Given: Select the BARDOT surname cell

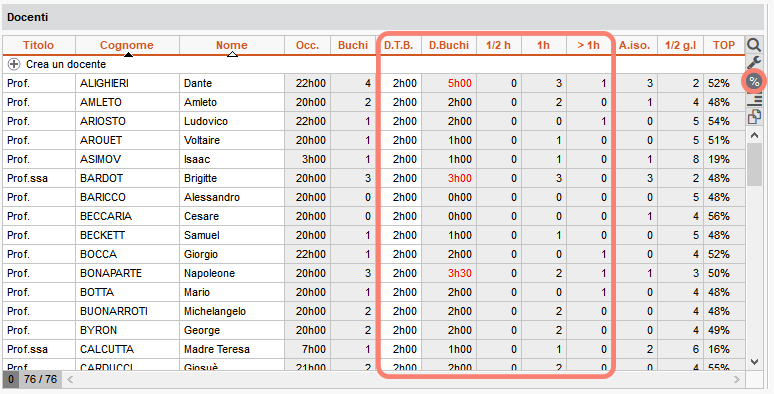Looking at the screenshot, I should point(127,178).
